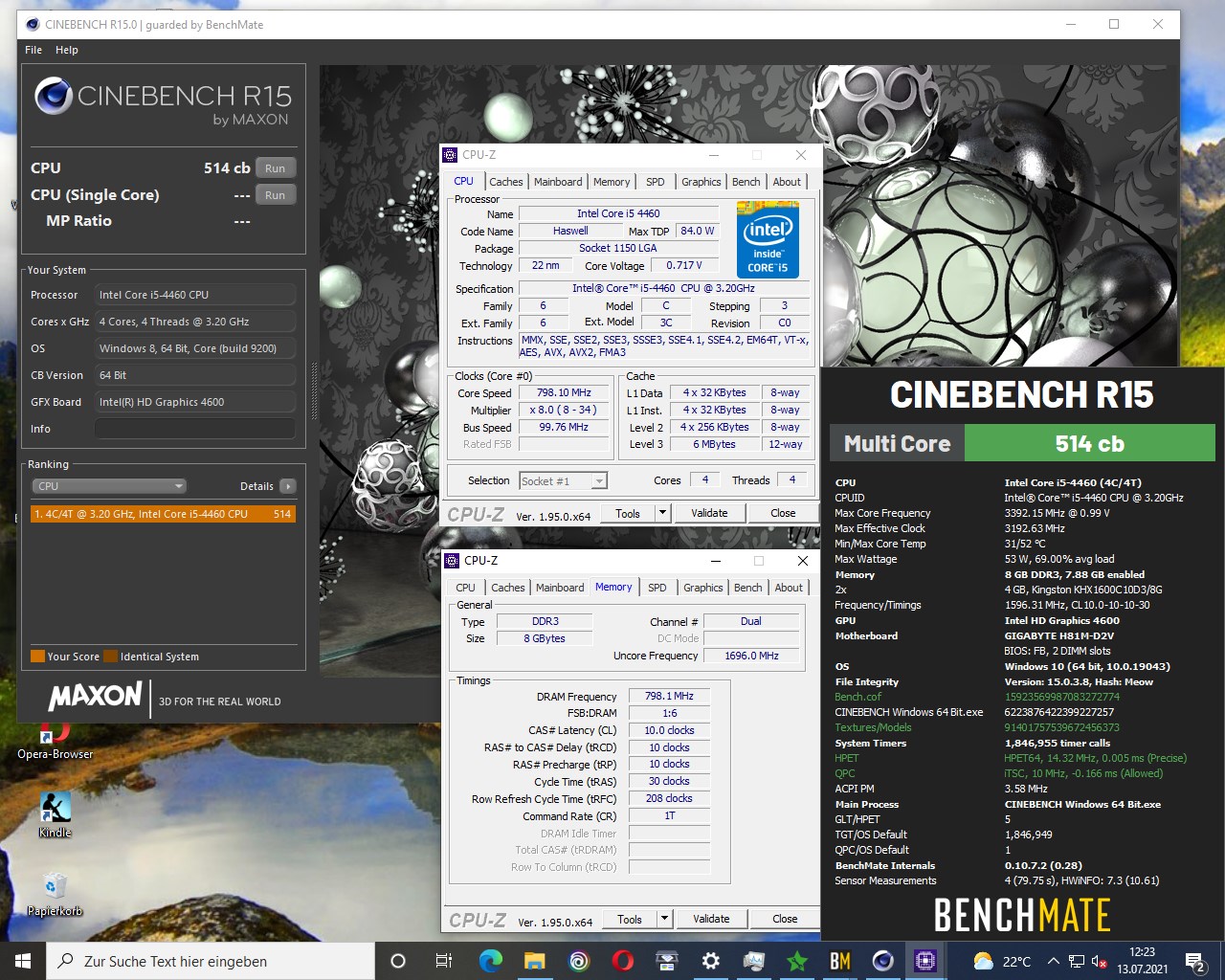The height and width of the screenshot is (980, 1225).
Task: Click the GFX Board value 'Intel(R) HD Graphics 4600'
Action: coord(195,402)
